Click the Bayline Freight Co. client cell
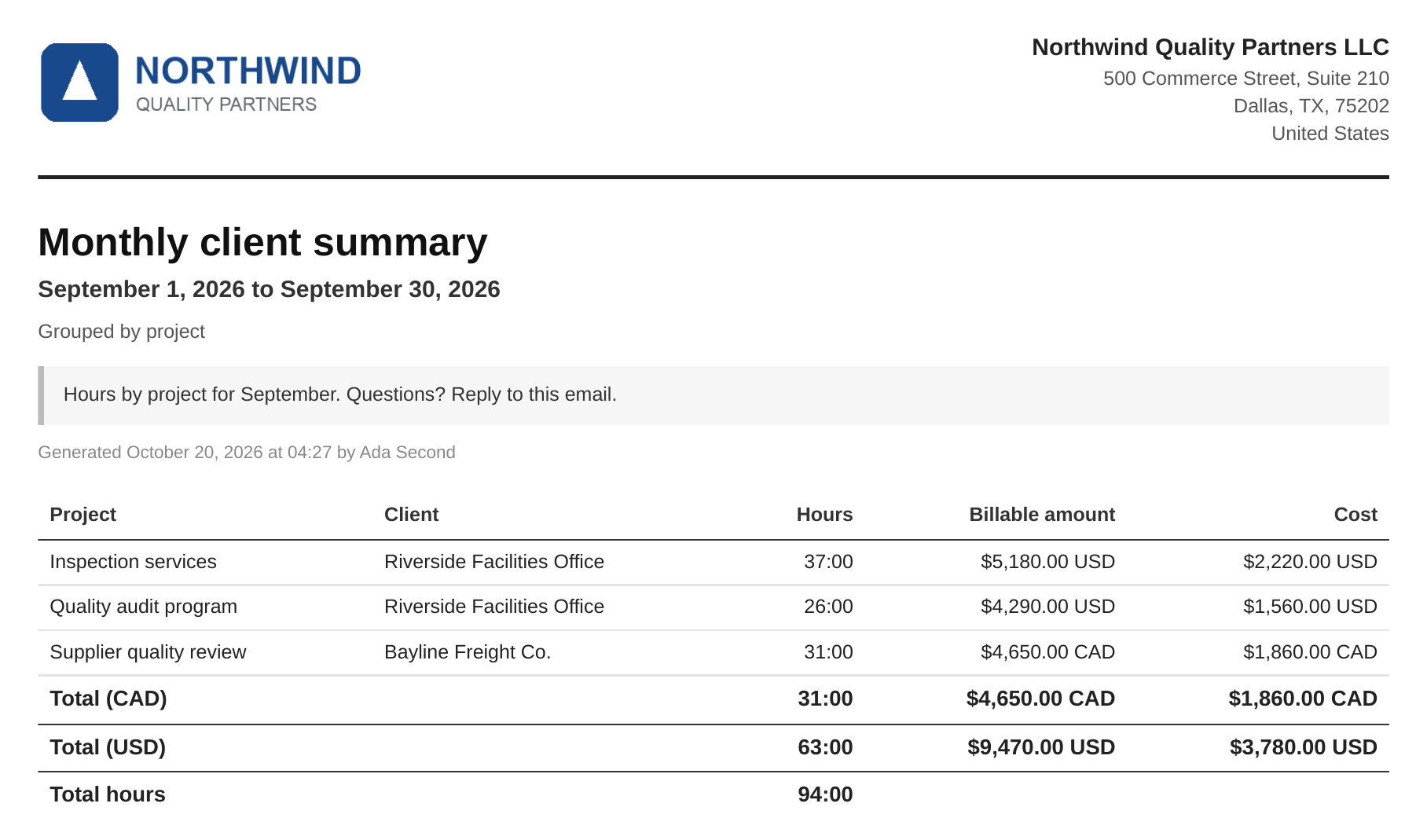Viewport: 1427px width, 840px height. [468, 652]
